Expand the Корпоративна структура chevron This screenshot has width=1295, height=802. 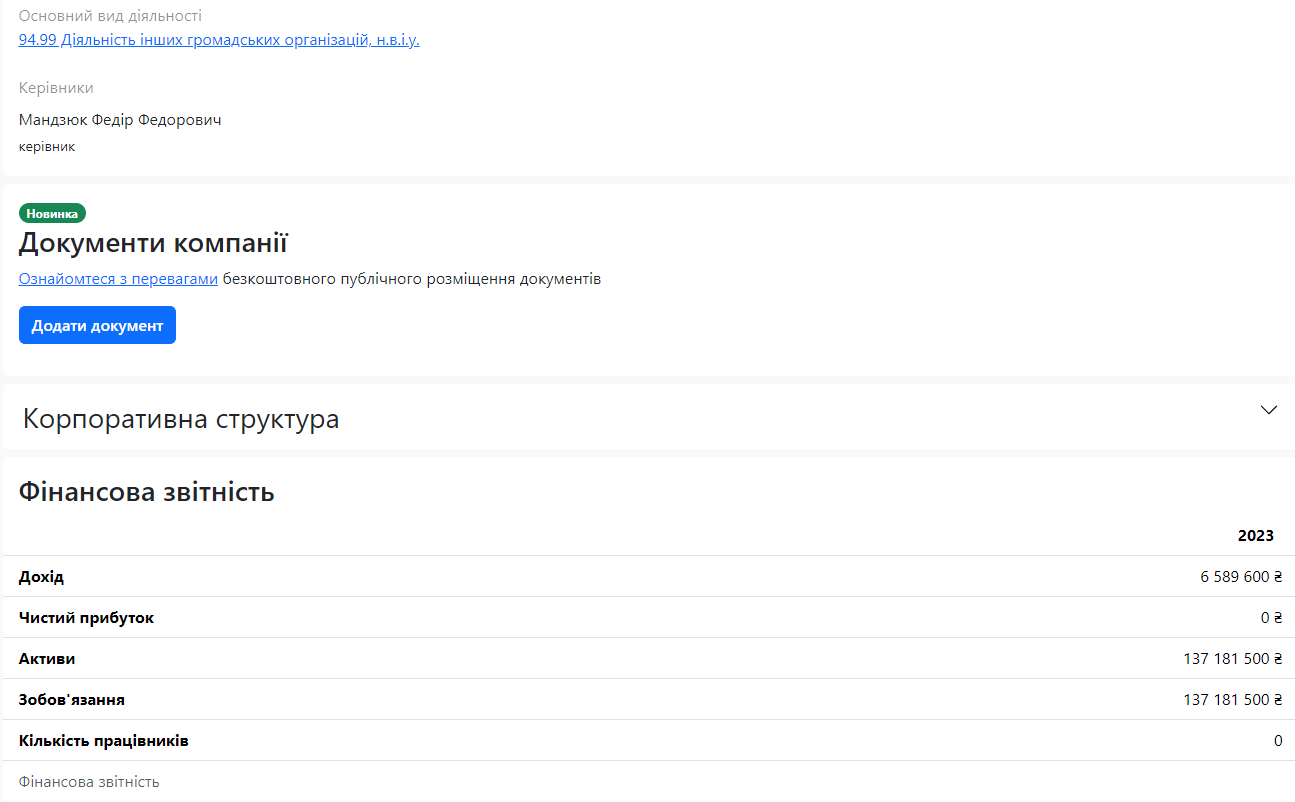coord(1269,410)
